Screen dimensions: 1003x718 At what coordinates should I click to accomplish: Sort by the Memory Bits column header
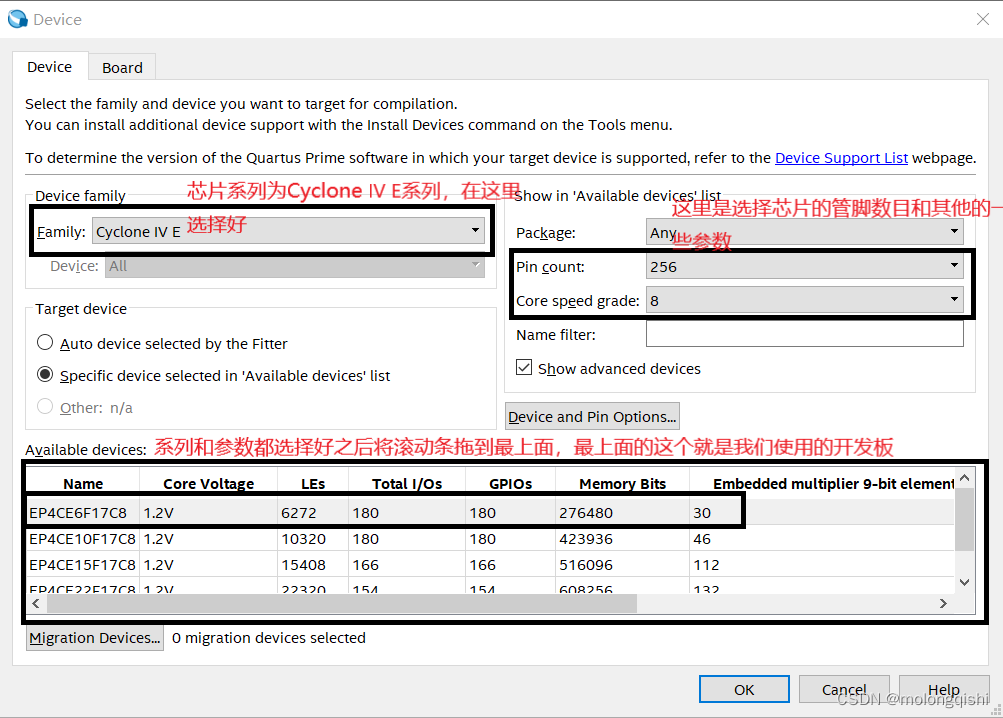click(622, 484)
